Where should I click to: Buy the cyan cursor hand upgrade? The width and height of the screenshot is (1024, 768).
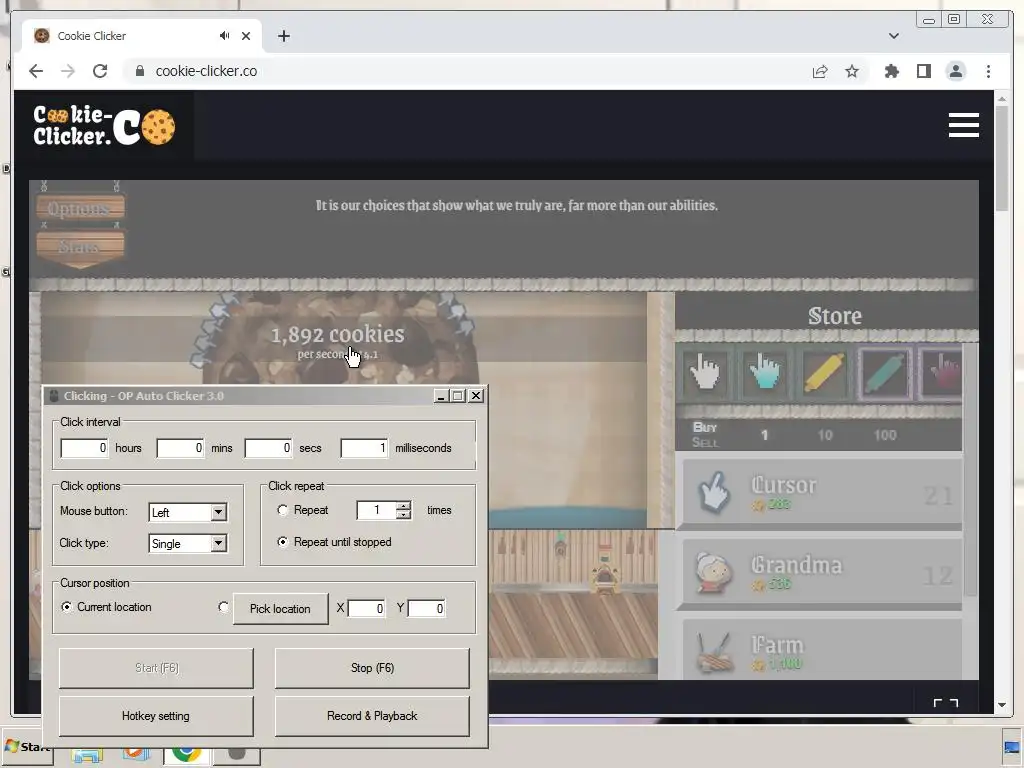[x=765, y=373]
